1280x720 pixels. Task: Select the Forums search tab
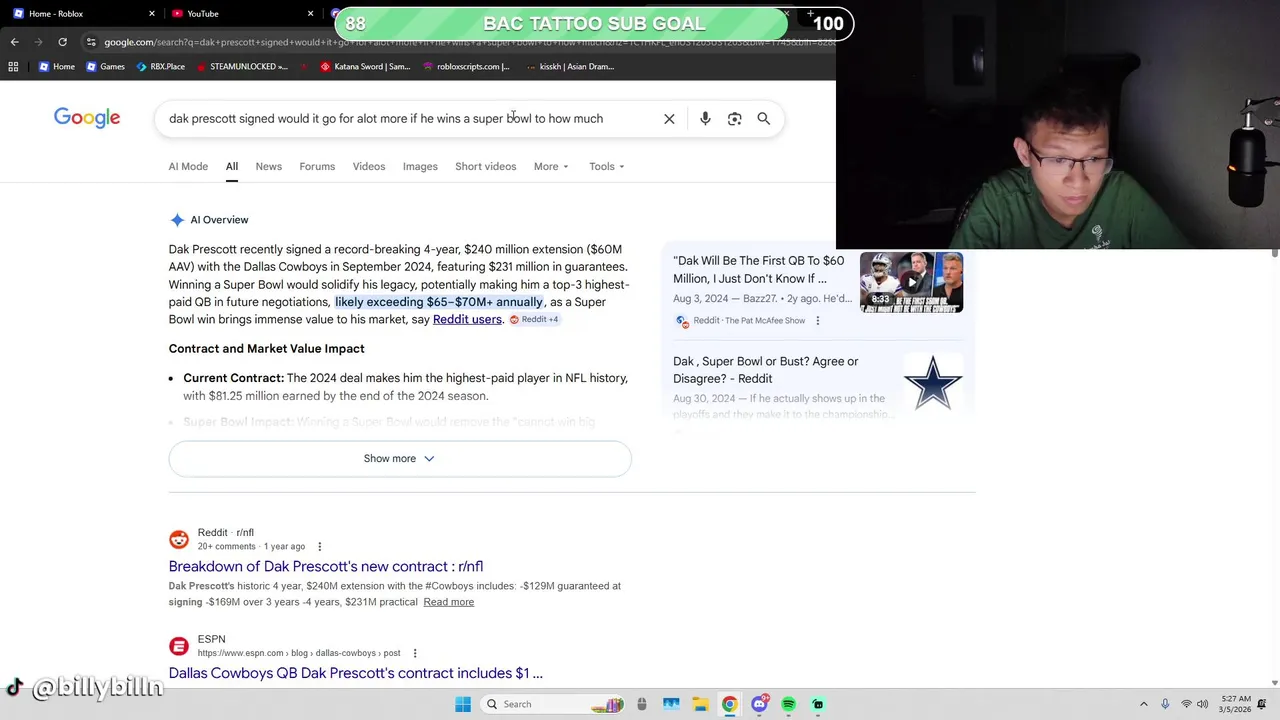(317, 166)
